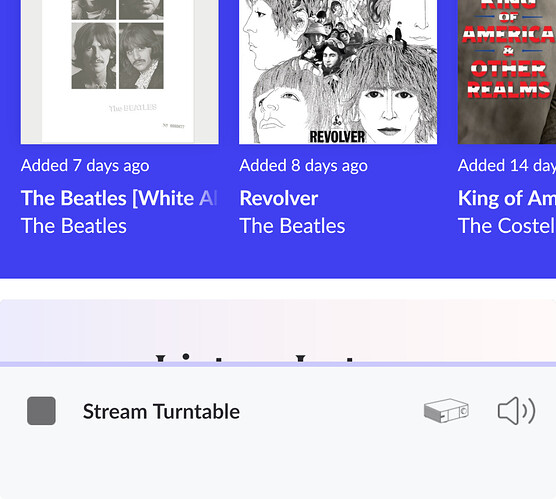This screenshot has width=556, height=499.
Task: Open the "King of Am…" album title
Action: [x=507, y=198]
